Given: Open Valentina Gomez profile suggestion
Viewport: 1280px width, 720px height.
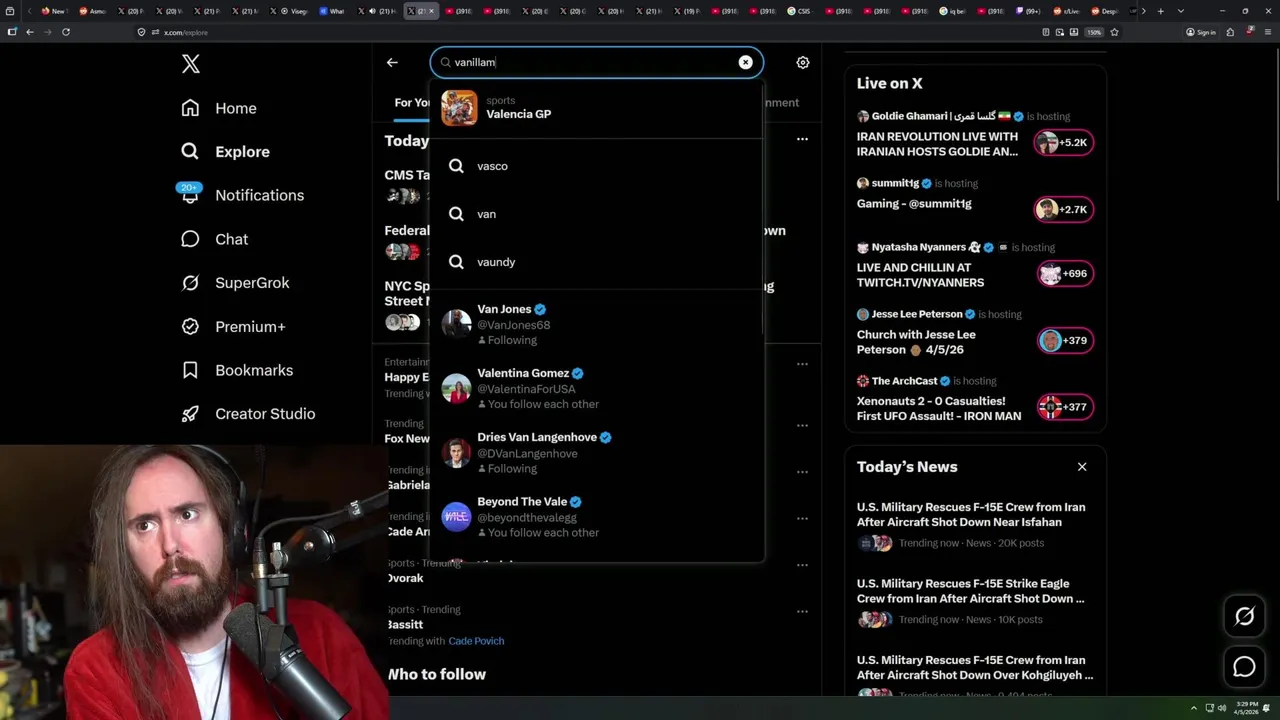Looking at the screenshot, I should [x=597, y=388].
